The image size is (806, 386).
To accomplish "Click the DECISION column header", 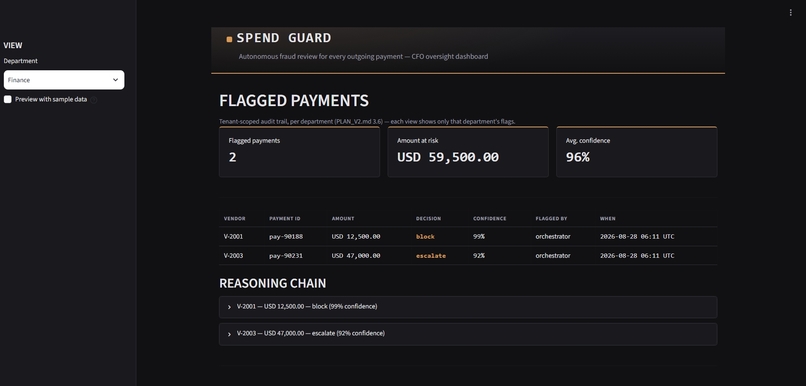I will (428, 218).
